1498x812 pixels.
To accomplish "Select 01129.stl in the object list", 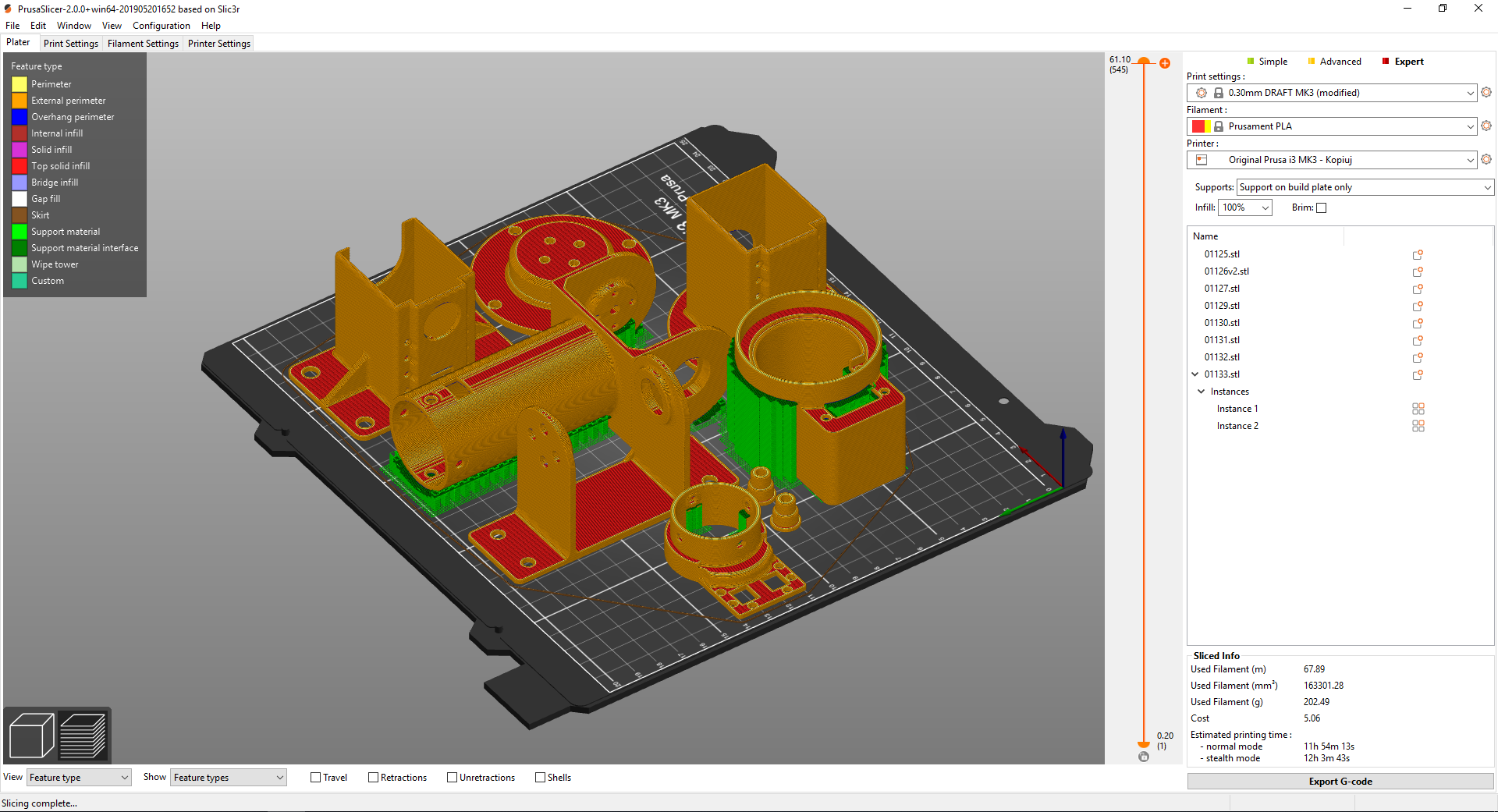I will pyautogui.click(x=1222, y=306).
